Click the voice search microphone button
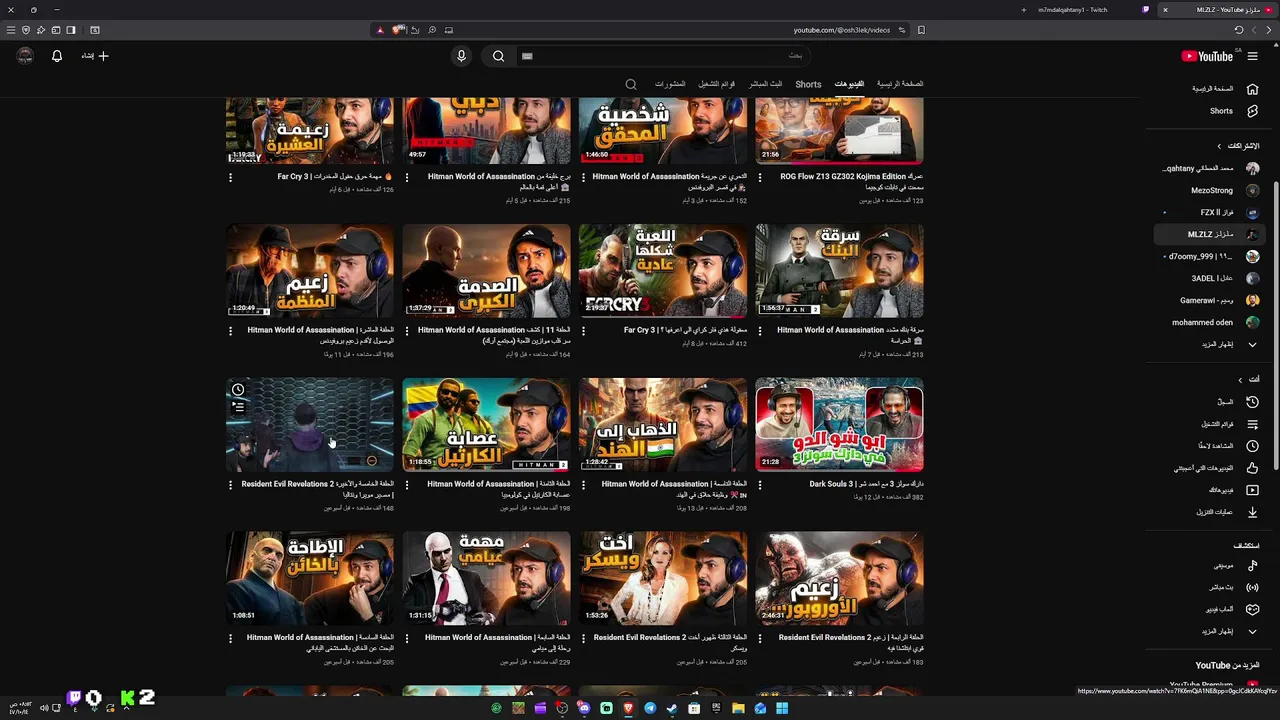This screenshot has height=720, width=1280. [x=461, y=56]
